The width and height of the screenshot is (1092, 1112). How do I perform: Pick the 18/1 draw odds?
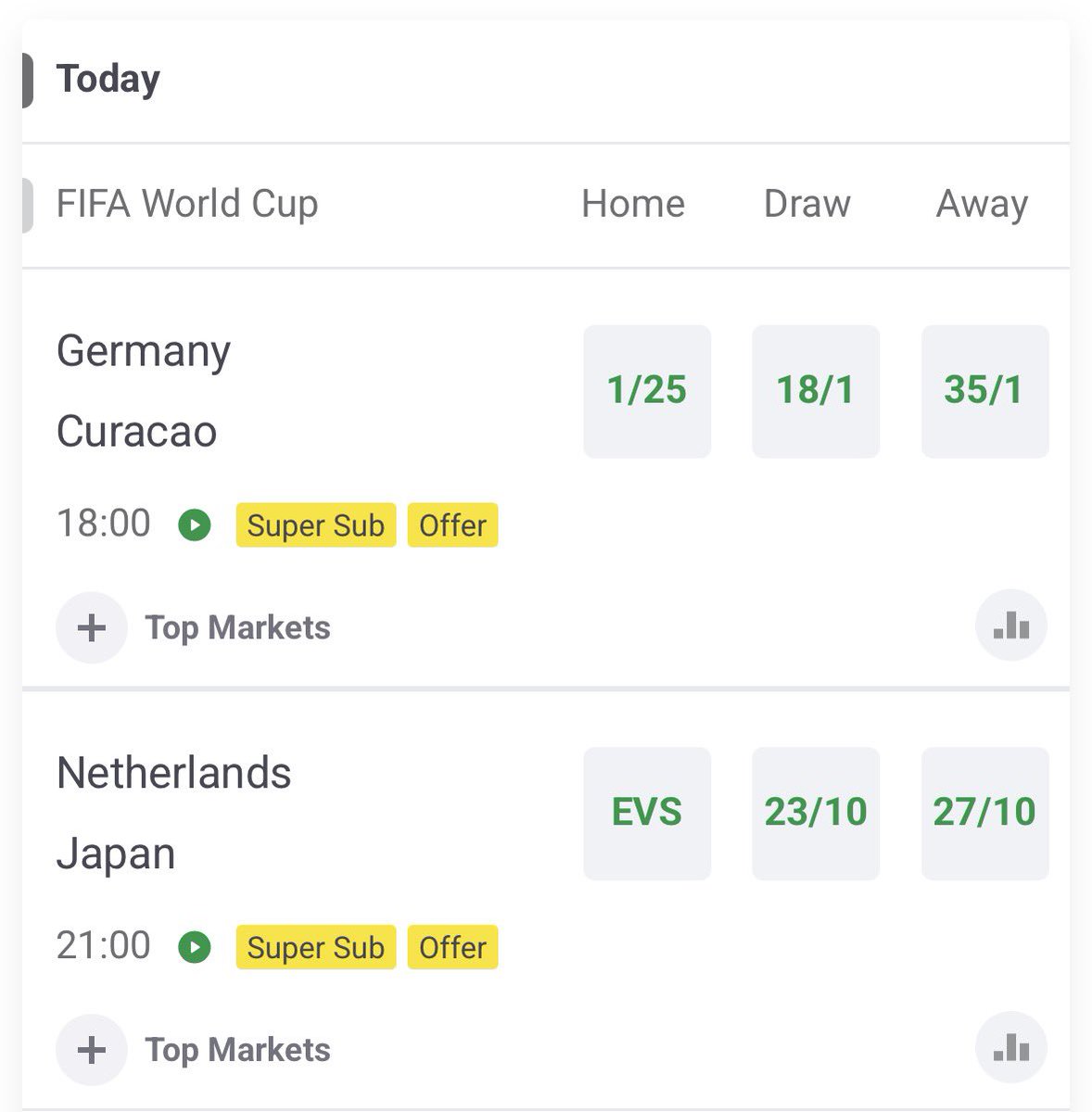816,391
